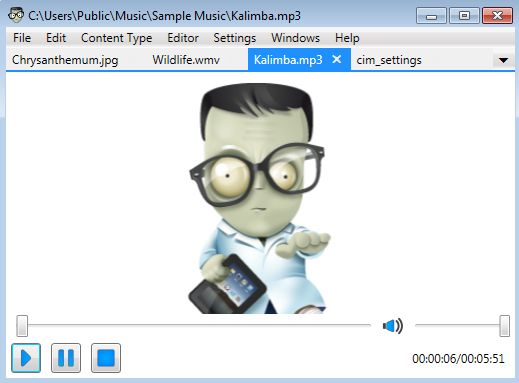Click the playback seek slider handle
Viewport: 519px width, 383px height.
22,326
